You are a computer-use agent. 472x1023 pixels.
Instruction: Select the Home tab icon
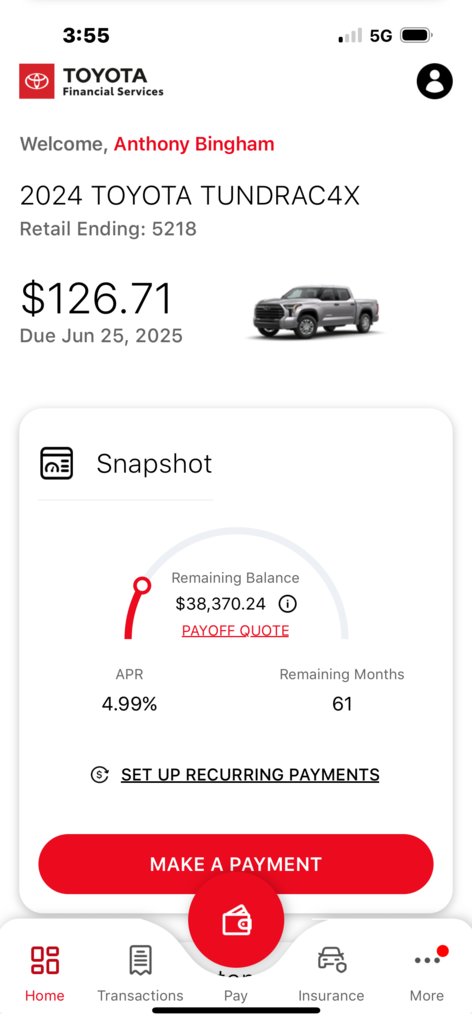pos(45,960)
